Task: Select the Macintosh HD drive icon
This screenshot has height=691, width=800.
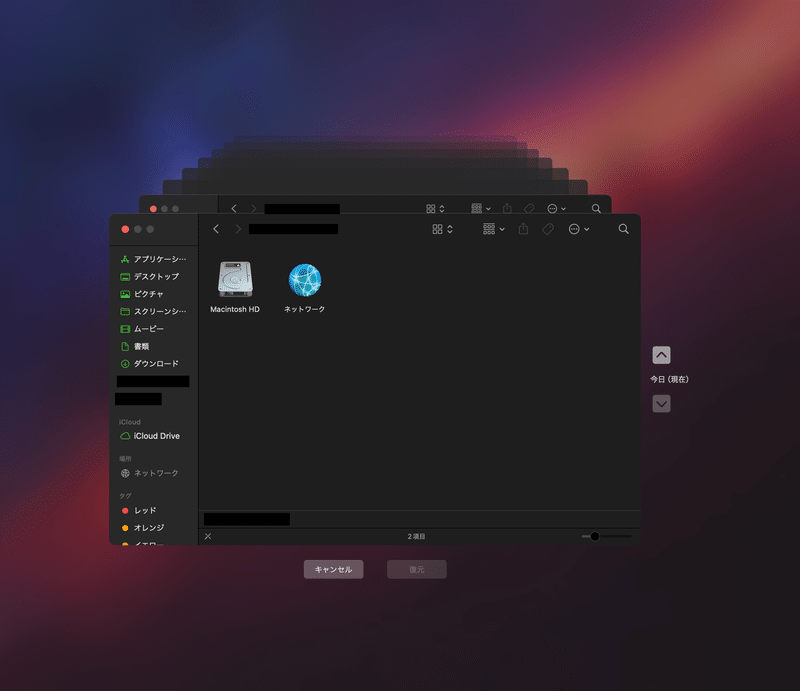Action: click(235, 279)
